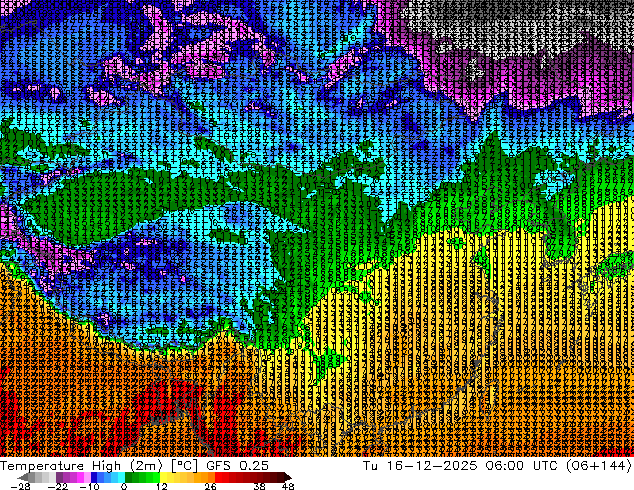This screenshot has width=634, height=490.
Task: Click the dark maroon right arrow of the scale
Action: (287, 477)
